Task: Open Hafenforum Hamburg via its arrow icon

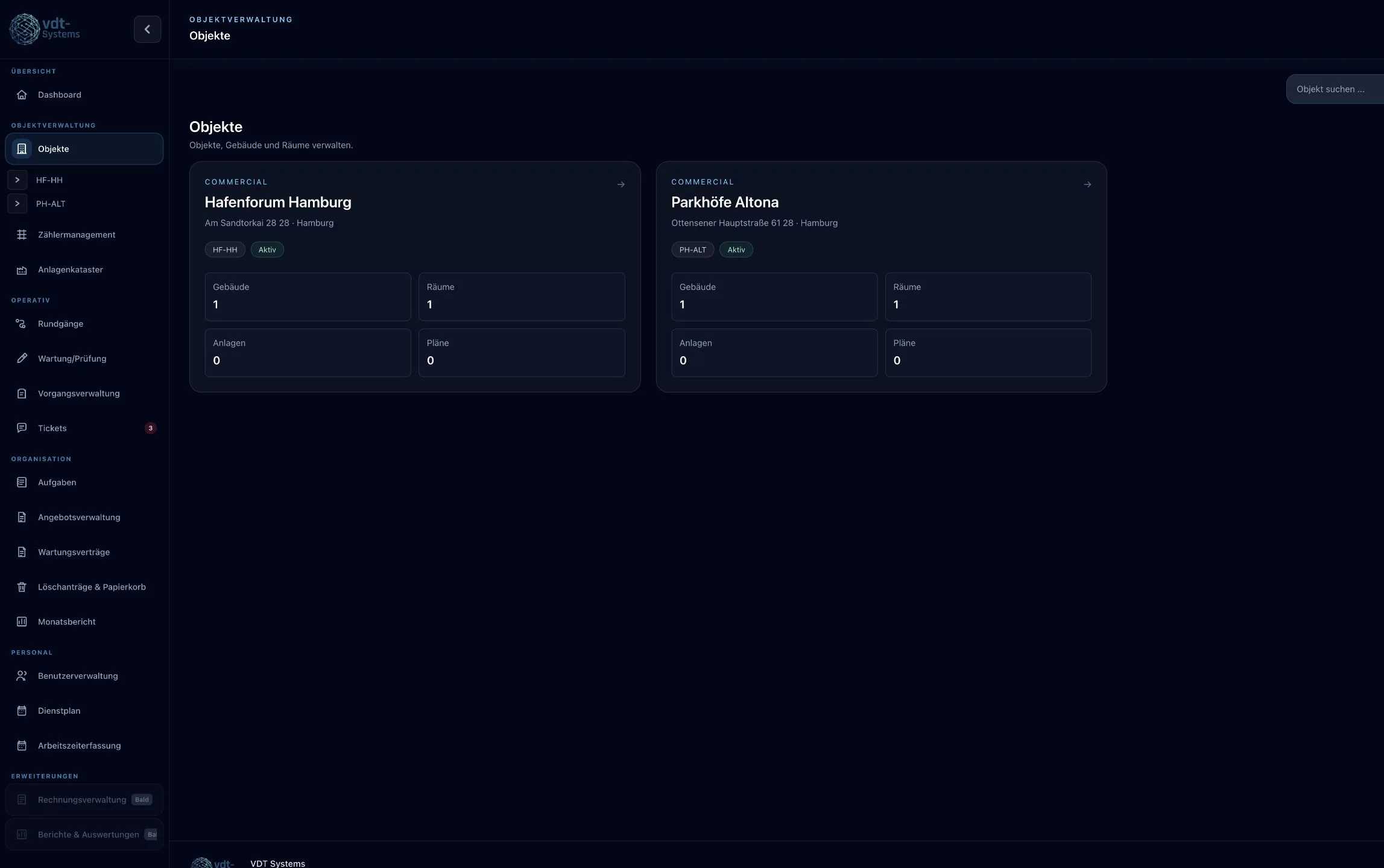Action: [621, 184]
